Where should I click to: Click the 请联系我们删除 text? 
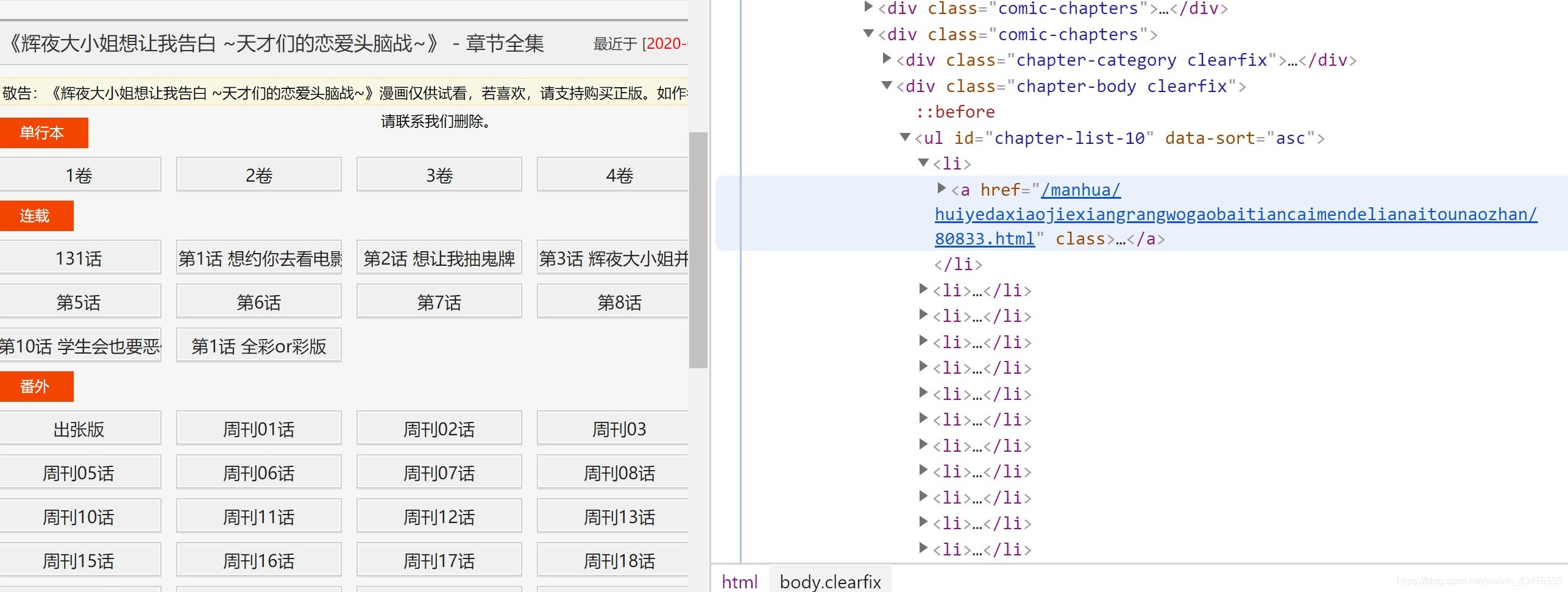tap(436, 121)
